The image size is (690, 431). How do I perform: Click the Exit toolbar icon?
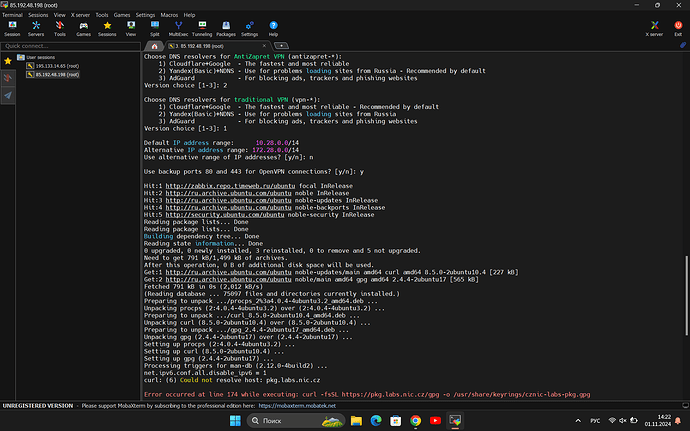[x=678, y=29]
